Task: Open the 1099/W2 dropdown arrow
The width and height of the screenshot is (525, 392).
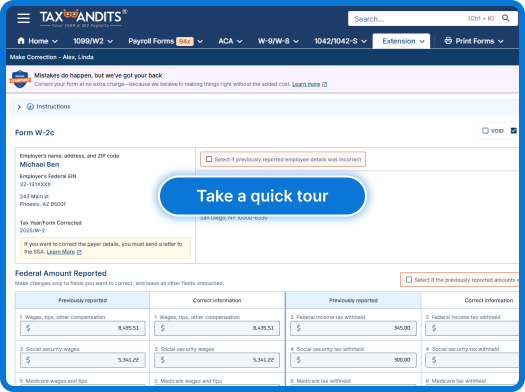Action: pyautogui.click(x=110, y=41)
